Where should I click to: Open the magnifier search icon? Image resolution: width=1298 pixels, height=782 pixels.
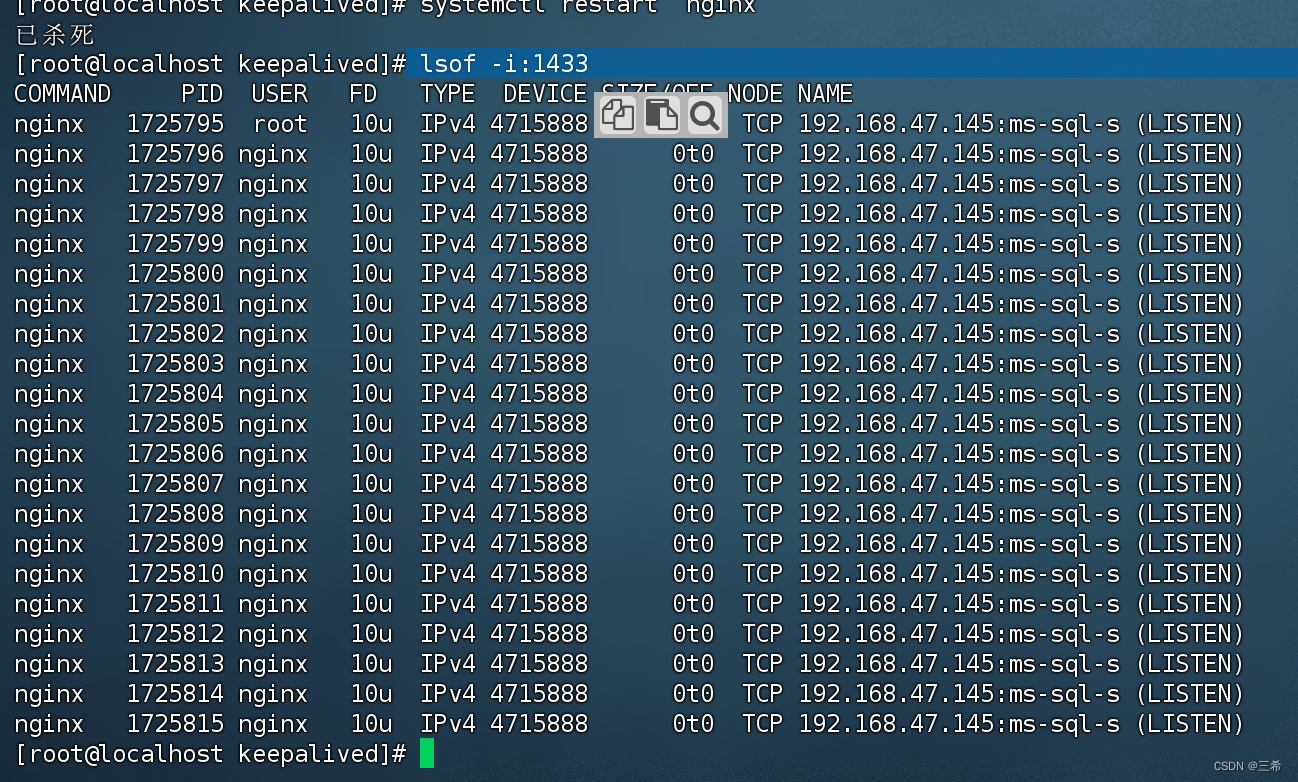[704, 116]
